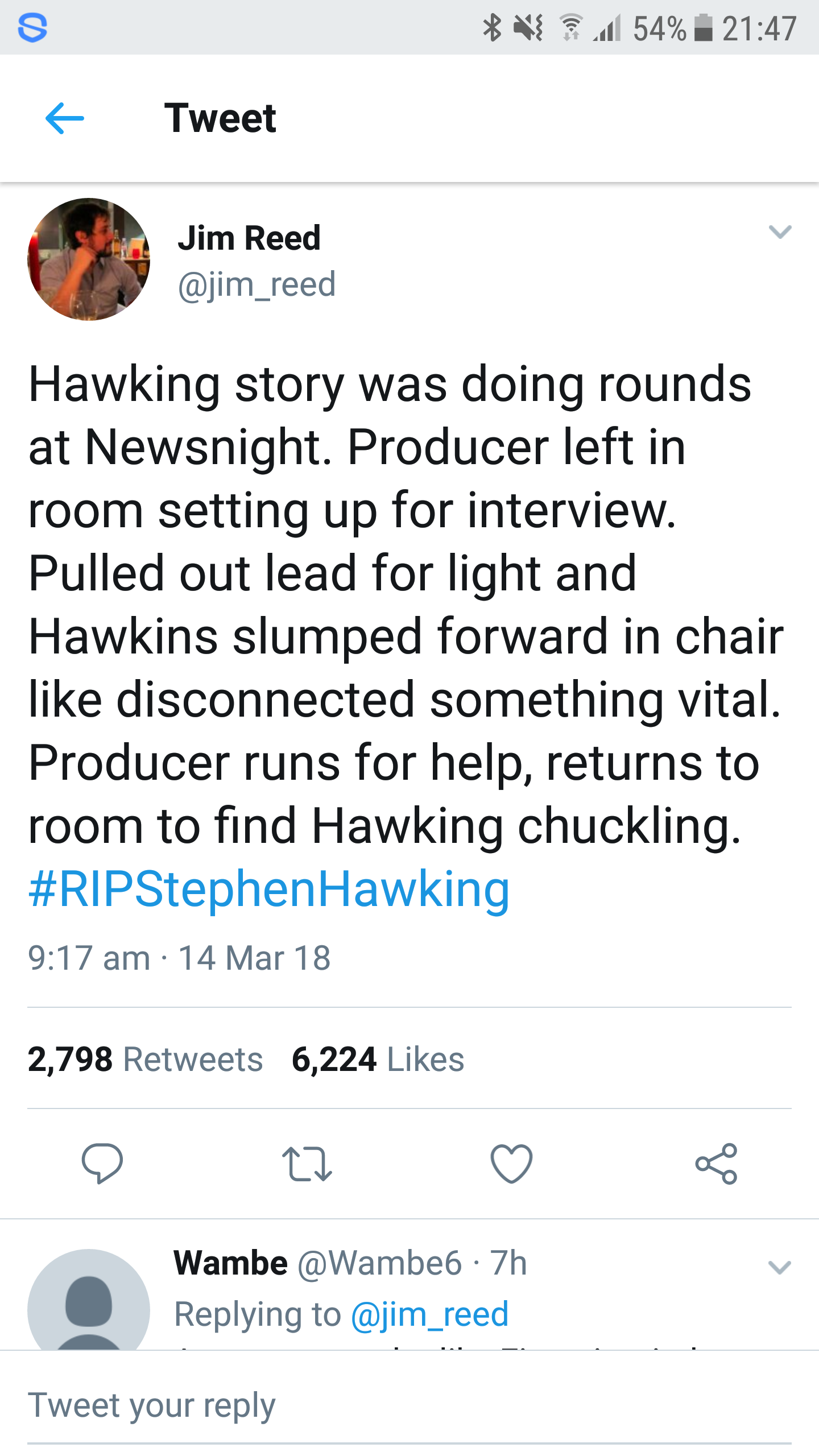Like the tweet with the heart icon
Image resolution: width=819 pixels, height=1456 pixels.
(x=511, y=1164)
